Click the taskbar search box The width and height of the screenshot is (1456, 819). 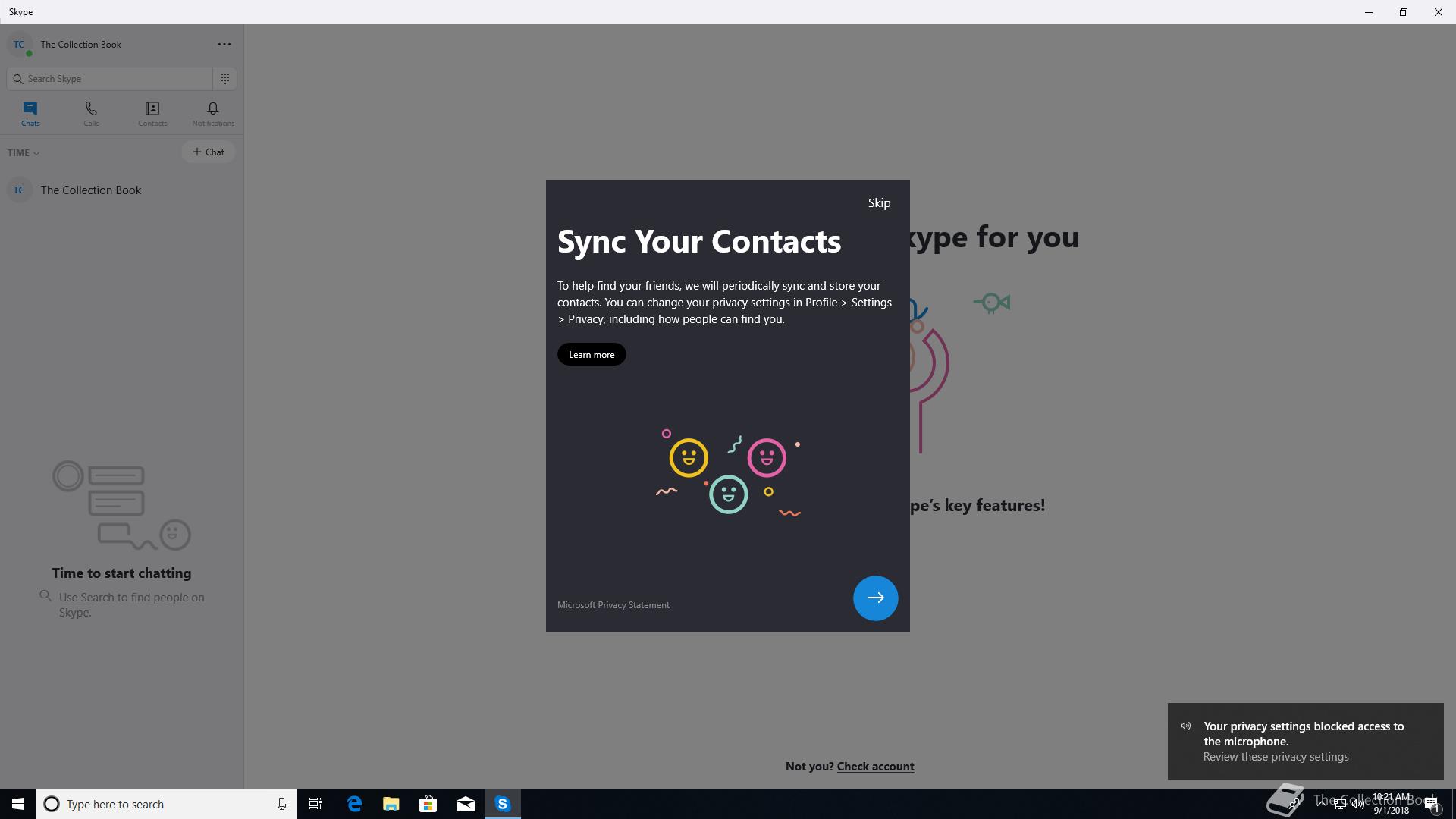[167, 804]
